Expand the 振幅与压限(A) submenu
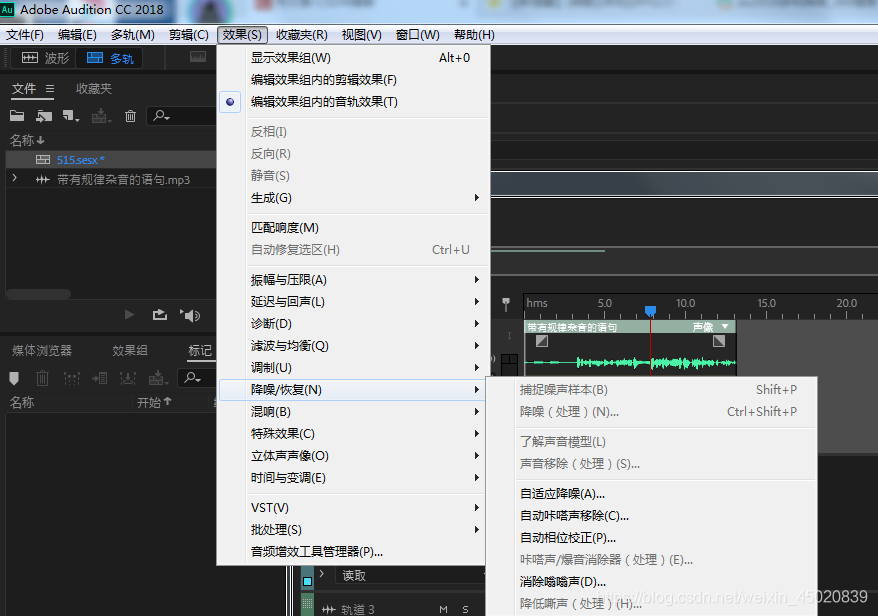The height and width of the screenshot is (616, 878). [354, 280]
